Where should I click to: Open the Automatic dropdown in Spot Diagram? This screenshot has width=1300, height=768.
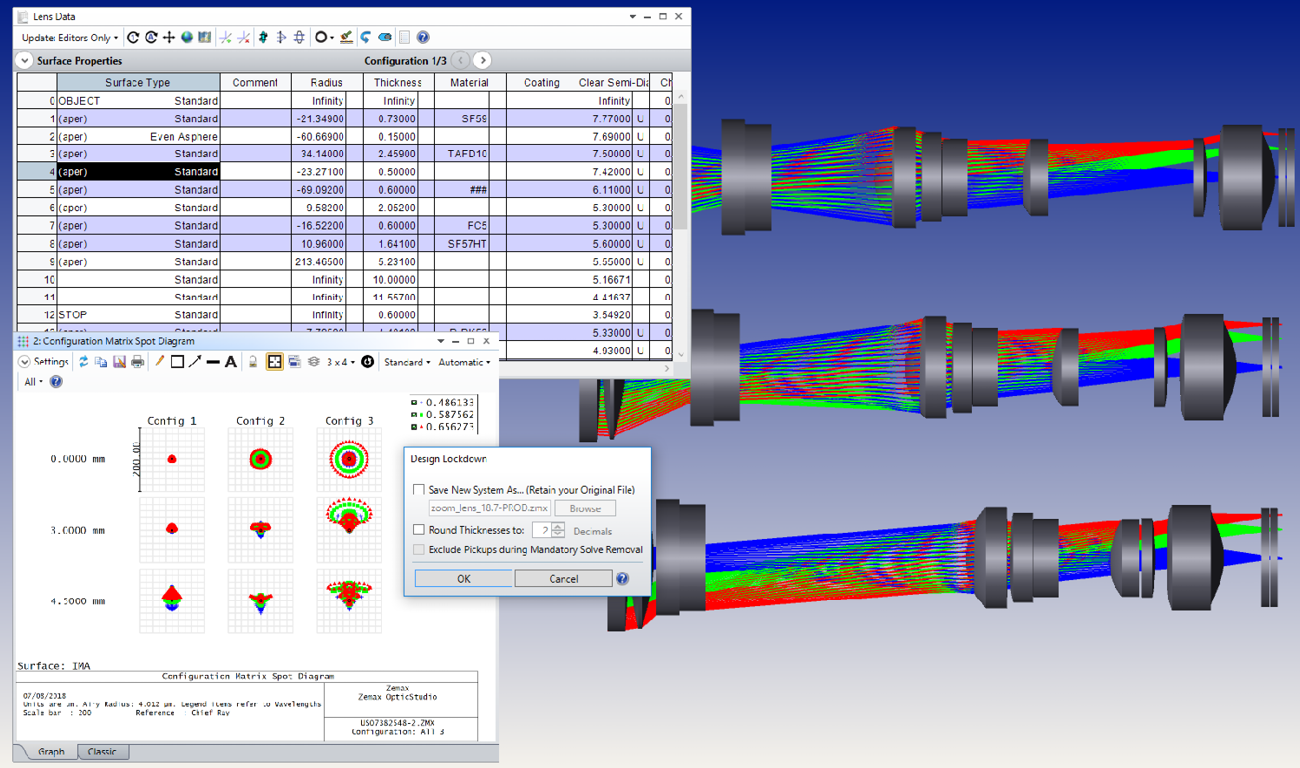click(x=464, y=362)
